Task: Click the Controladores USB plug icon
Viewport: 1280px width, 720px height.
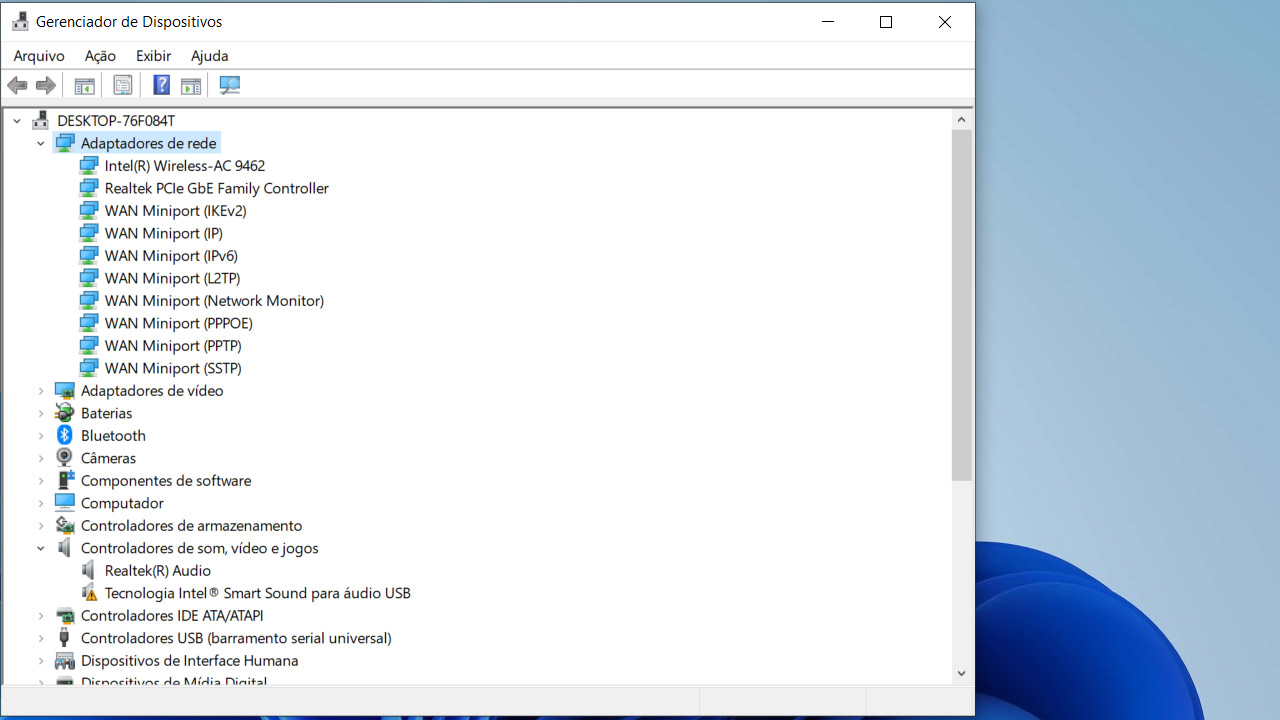Action: (65, 638)
